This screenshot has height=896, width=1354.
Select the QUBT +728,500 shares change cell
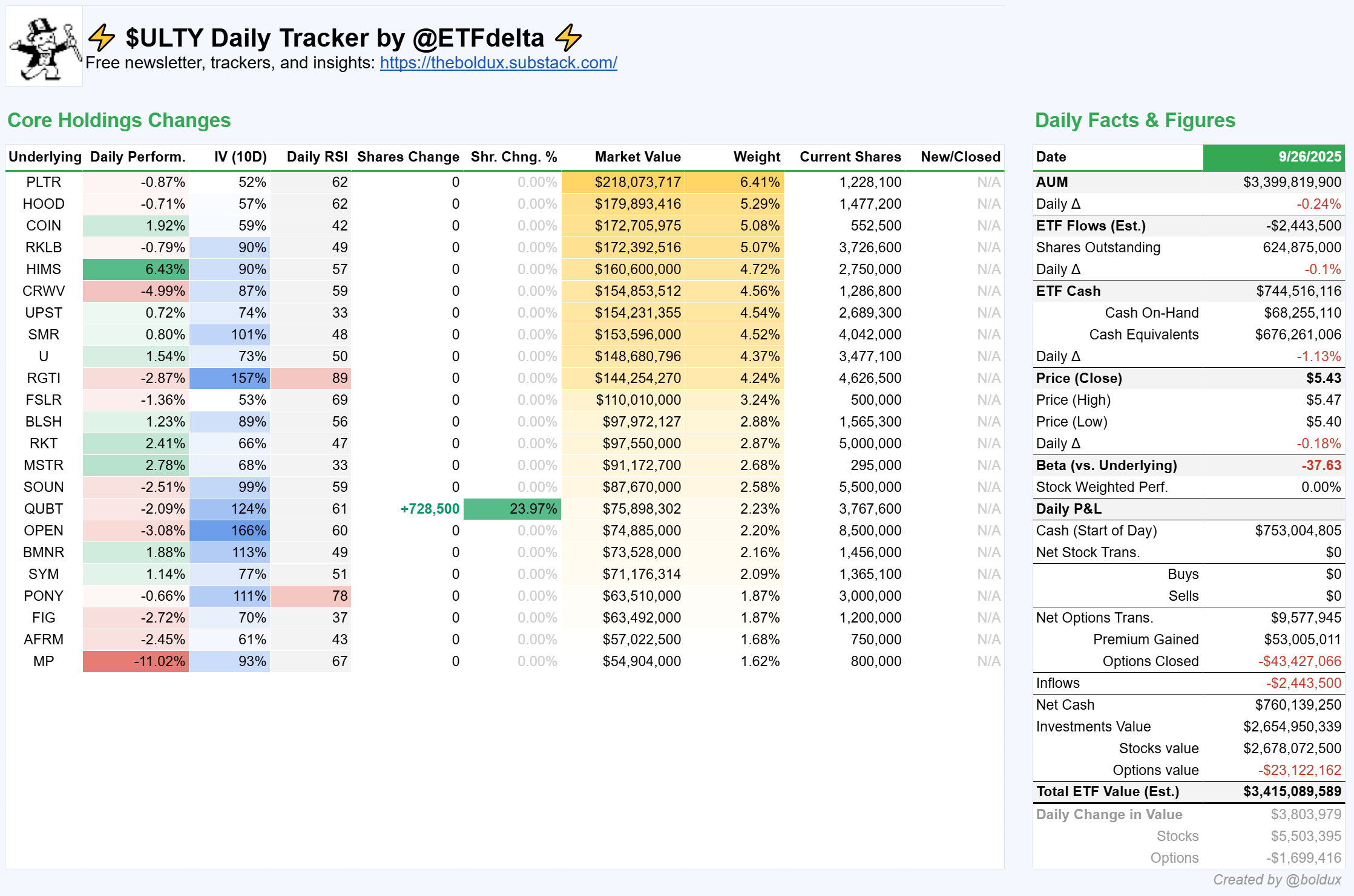pos(430,509)
